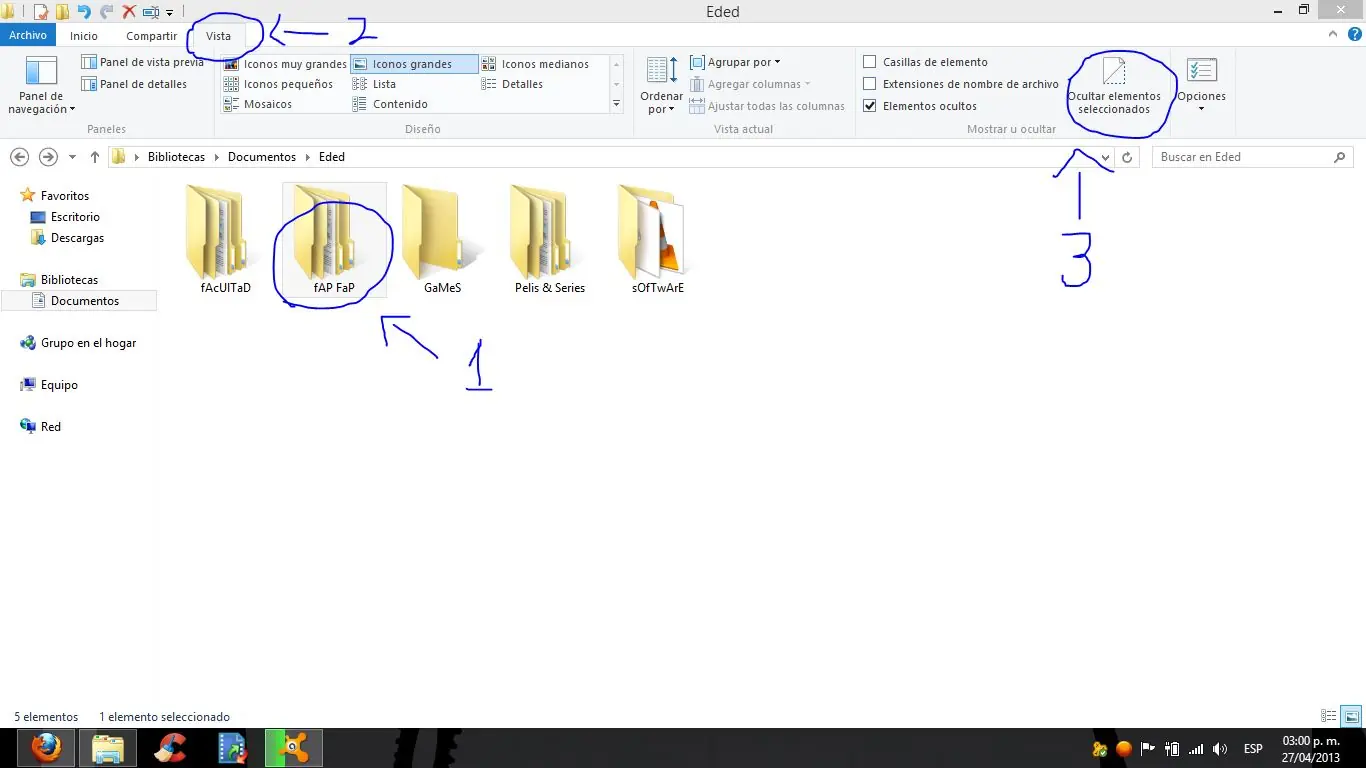Open Grupo en el hogar
Viewport: 1366px width, 768px height.
pos(88,343)
